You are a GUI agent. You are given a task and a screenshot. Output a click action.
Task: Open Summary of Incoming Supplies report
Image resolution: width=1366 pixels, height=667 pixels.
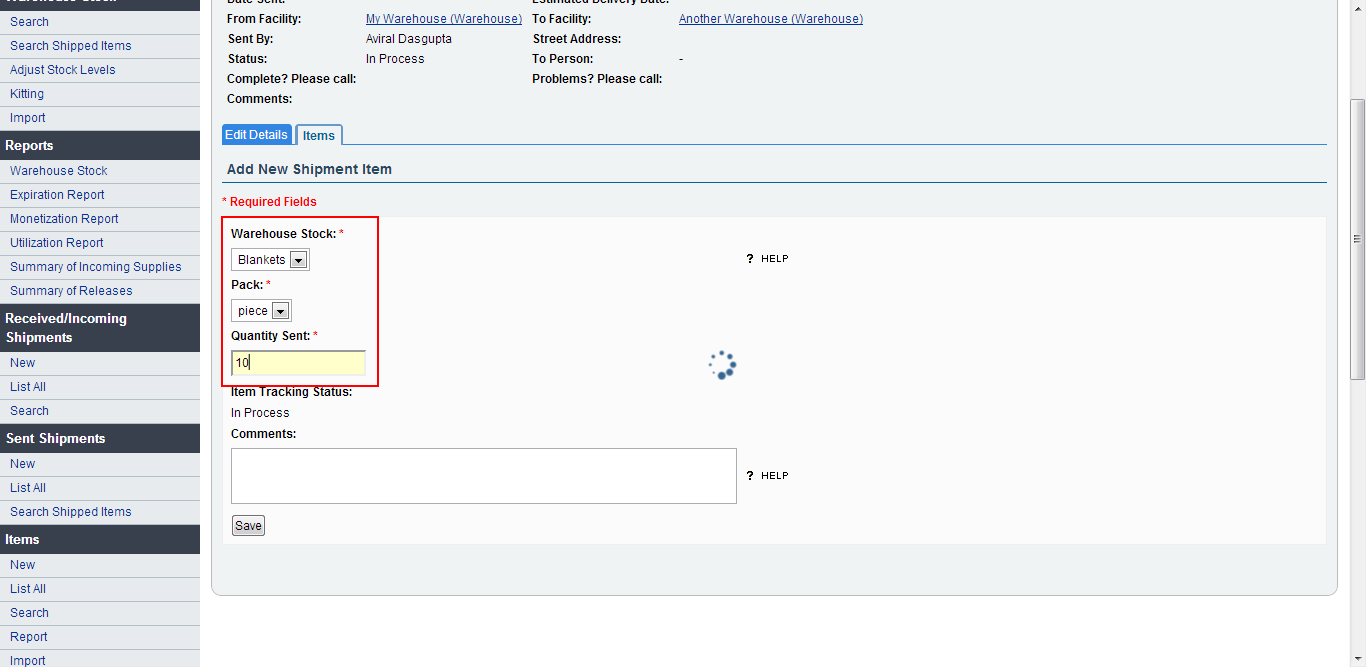[x=96, y=267]
